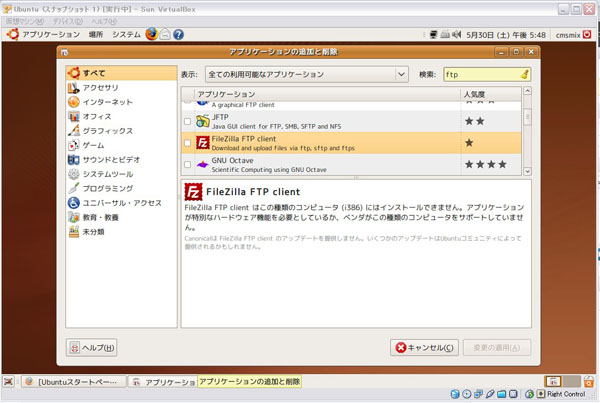Image resolution: width=600 pixels, height=403 pixels.
Task: Select the 教育・教養 category icon
Action: click(73, 217)
